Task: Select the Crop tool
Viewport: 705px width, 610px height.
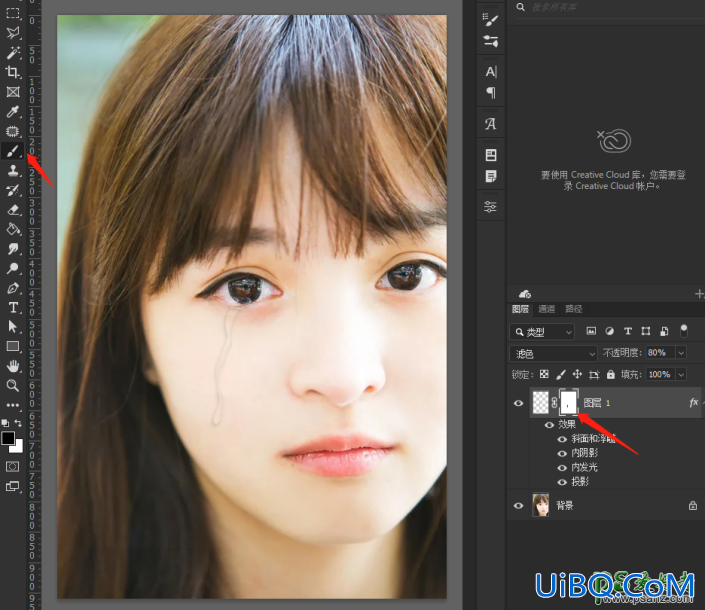Action: [x=13, y=72]
